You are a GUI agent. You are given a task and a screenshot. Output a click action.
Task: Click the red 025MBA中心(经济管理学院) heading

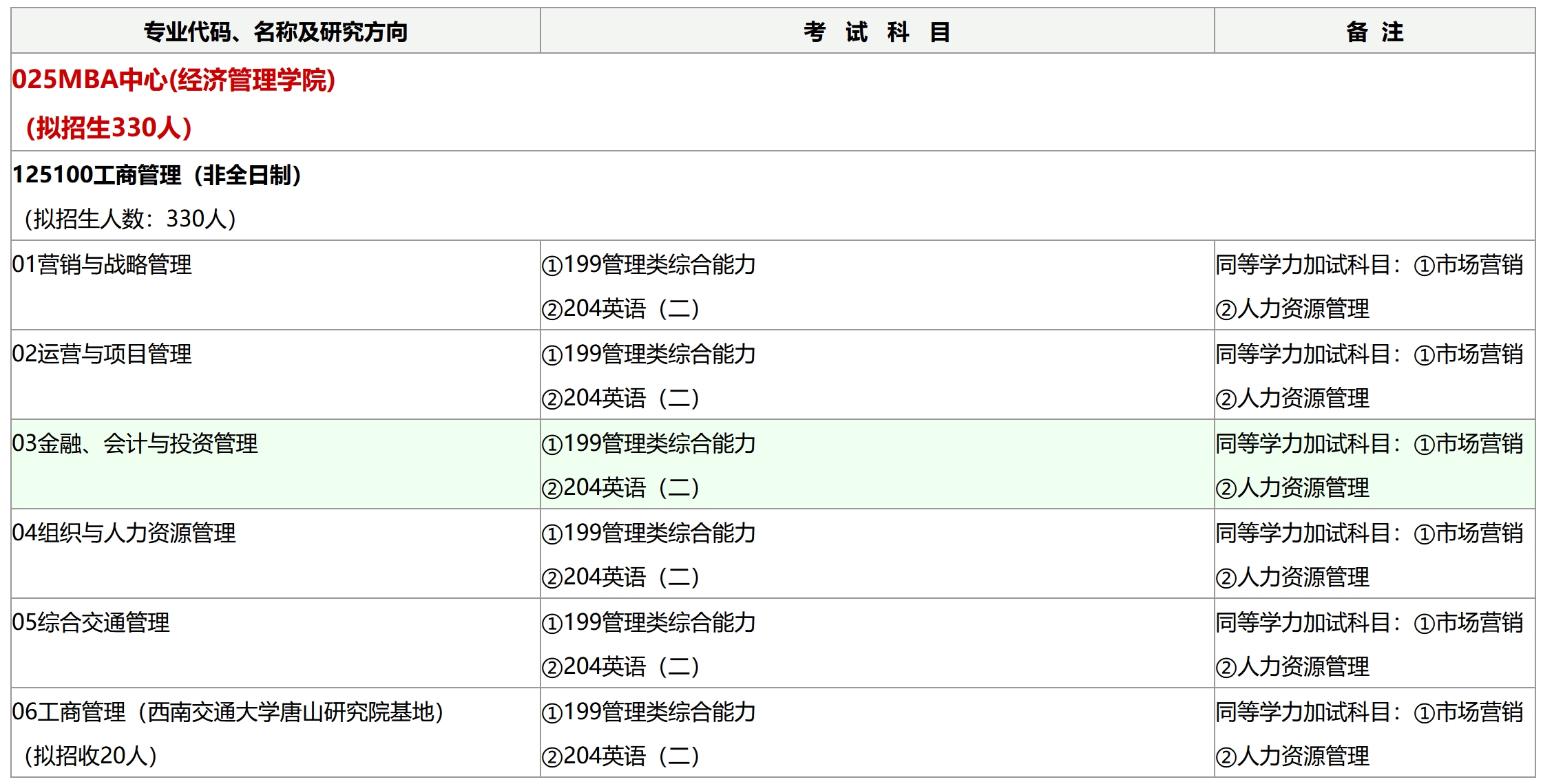pos(174,80)
